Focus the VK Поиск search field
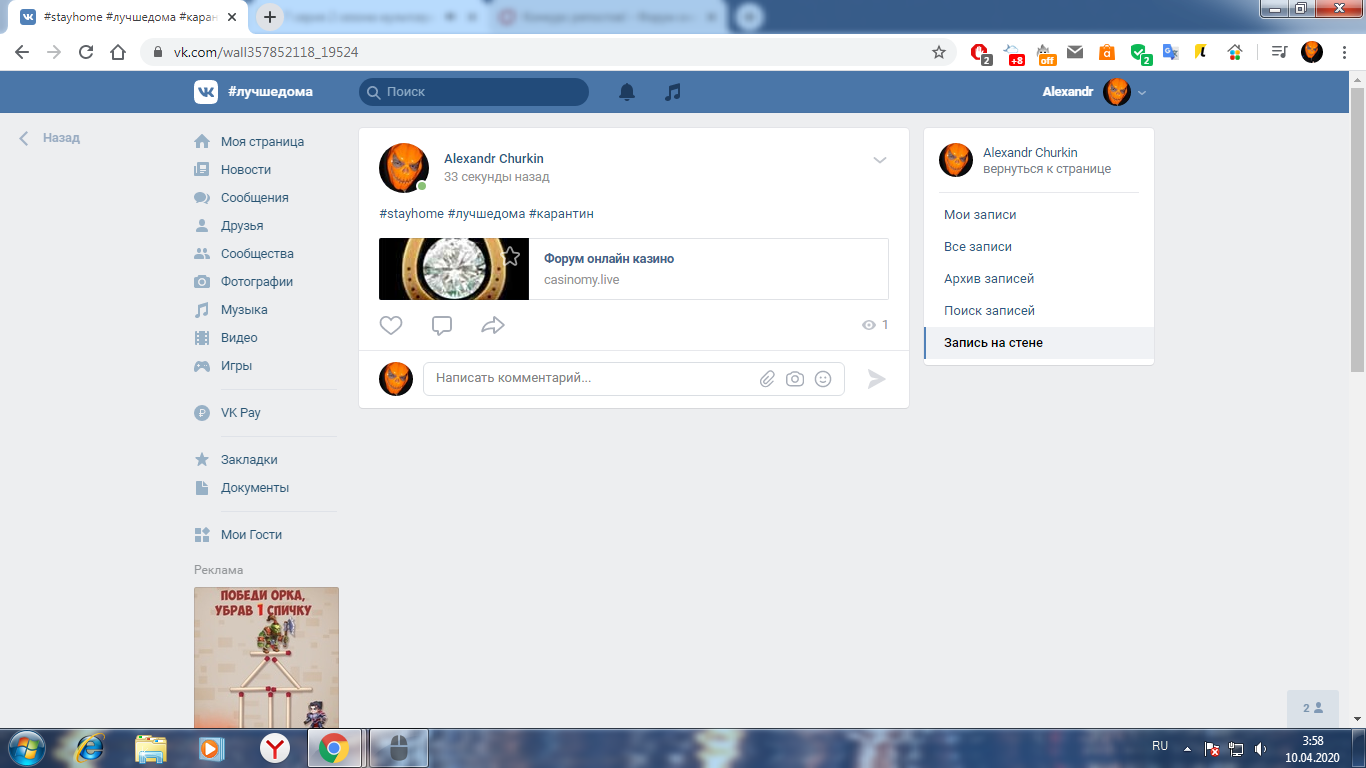 click(x=474, y=92)
